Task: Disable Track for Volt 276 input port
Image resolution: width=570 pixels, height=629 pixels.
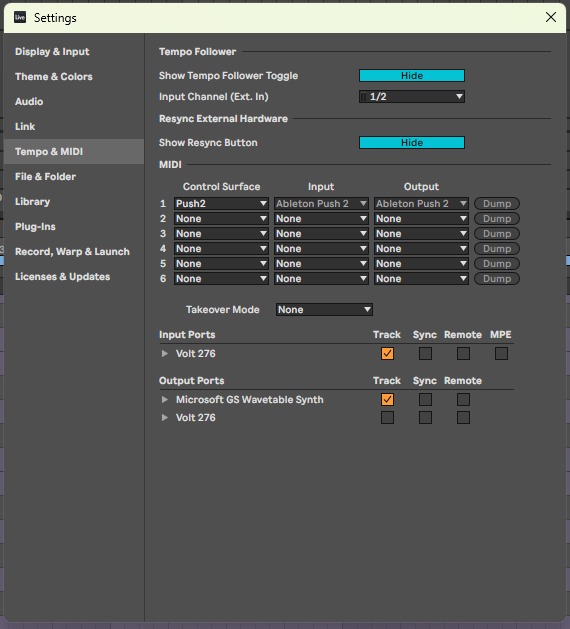Action: 387,353
